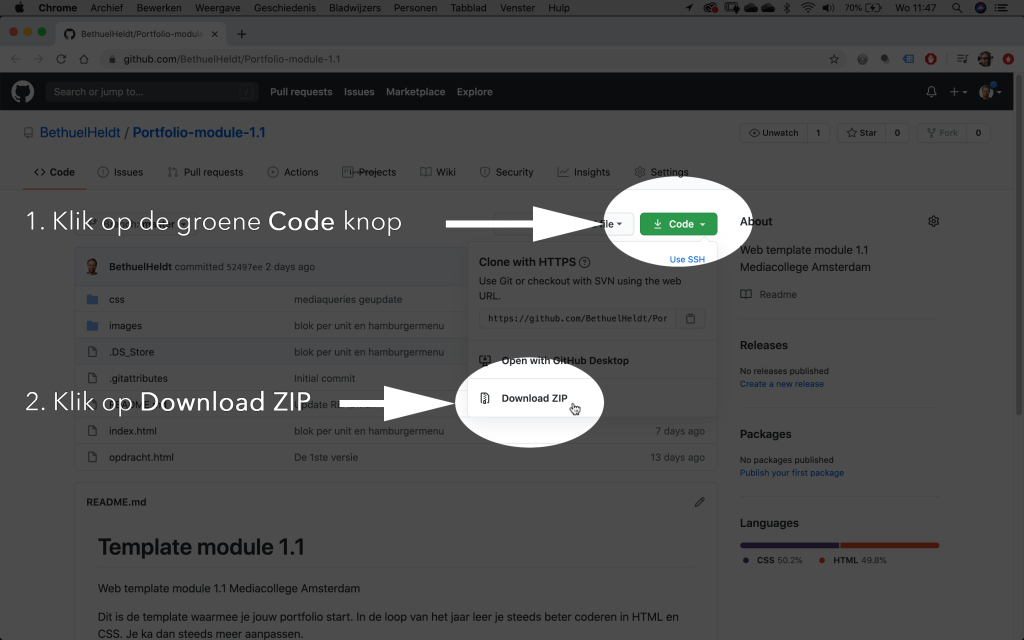Switch to the Pull requests repository tab
Screen dimensions: 1024x640
[x=205, y=172]
